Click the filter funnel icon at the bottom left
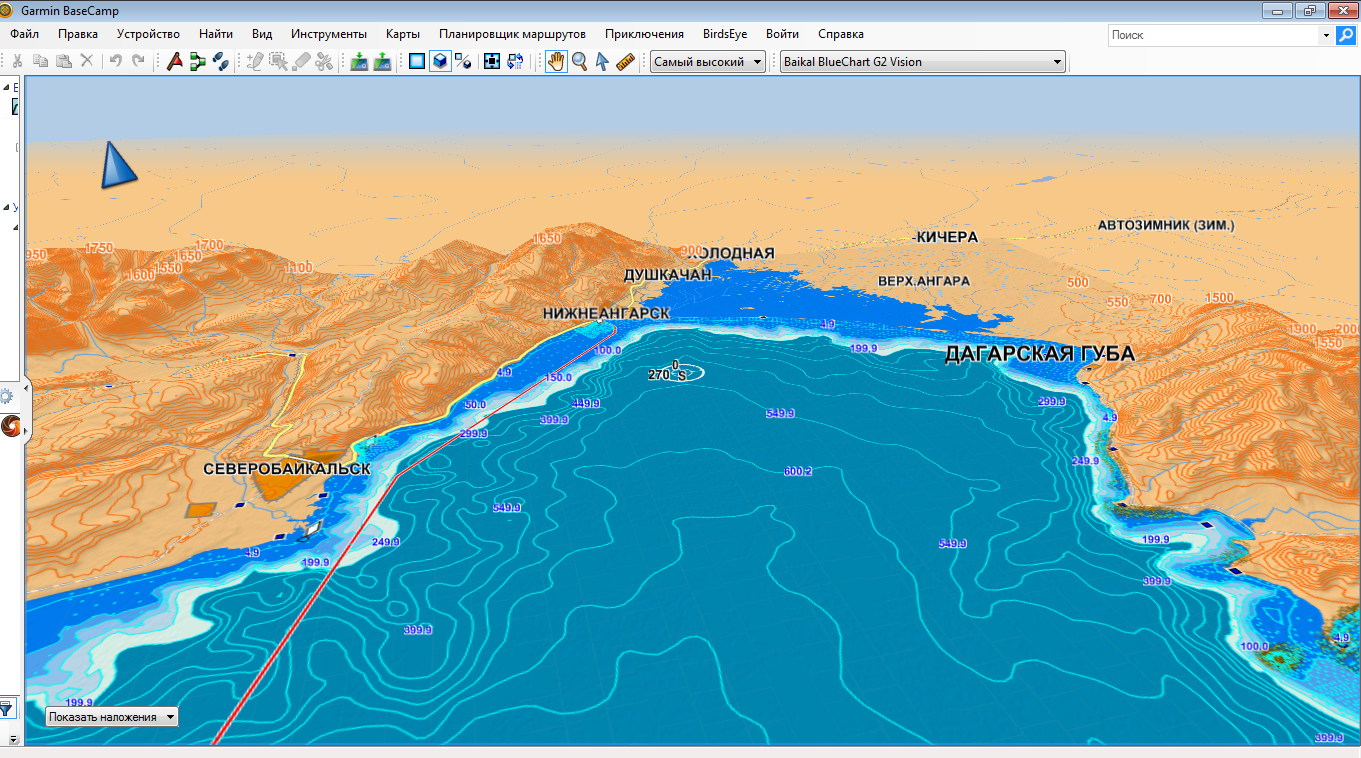The height and width of the screenshot is (758, 1361). (6, 708)
